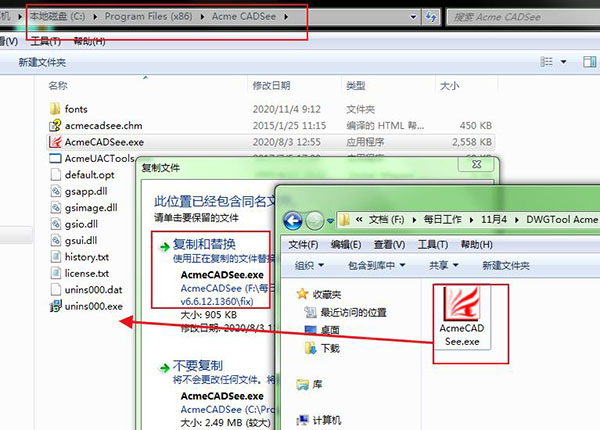Select the gsui.dll file icon
The image size is (600, 430).
[x=55, y=241]
